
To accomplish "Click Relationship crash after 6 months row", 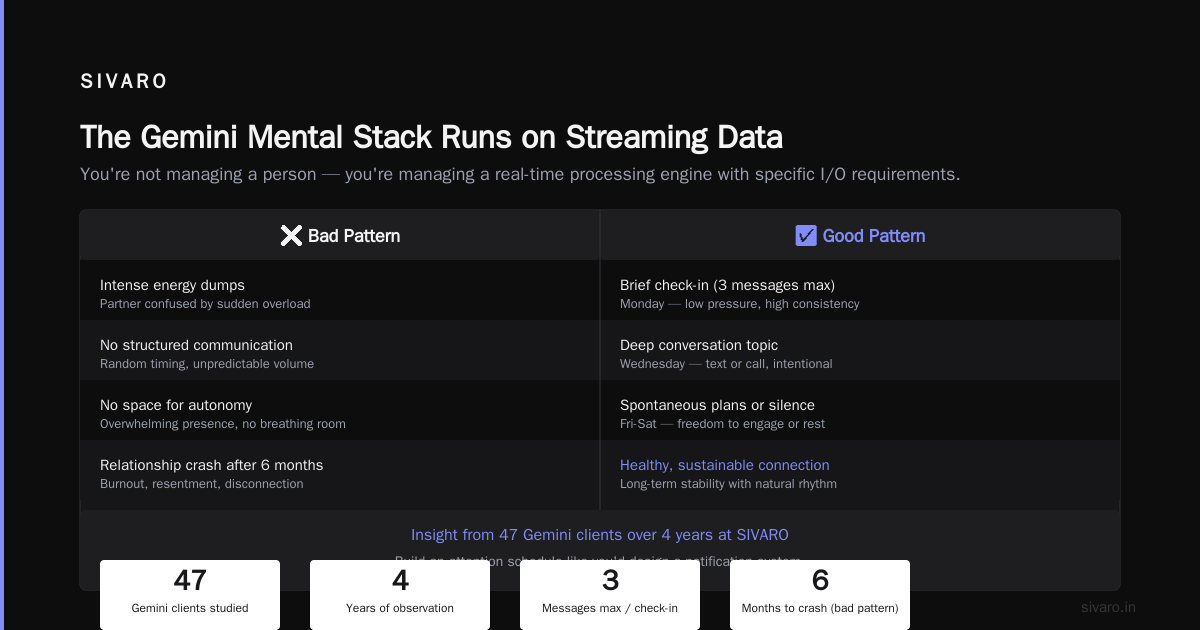I will tap(340, 470).
